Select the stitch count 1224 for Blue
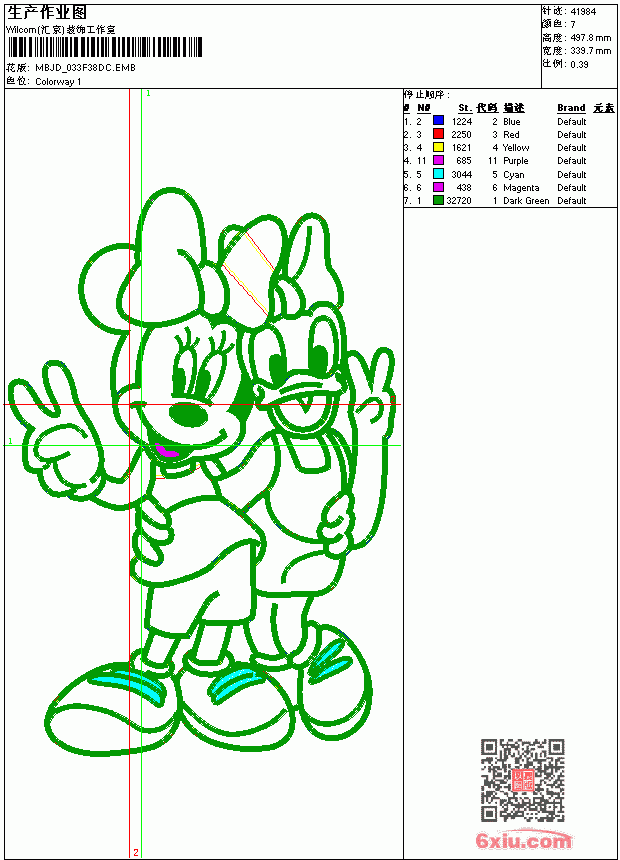The width and height of the screenshot is (620, 860). click(461, 122)
